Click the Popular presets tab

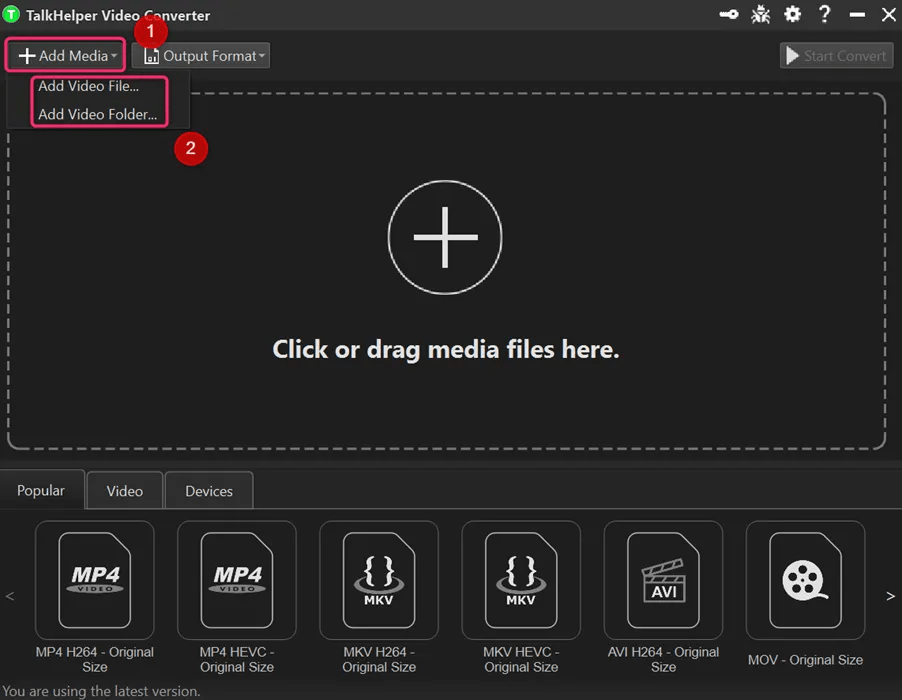[x=41, y=490]
